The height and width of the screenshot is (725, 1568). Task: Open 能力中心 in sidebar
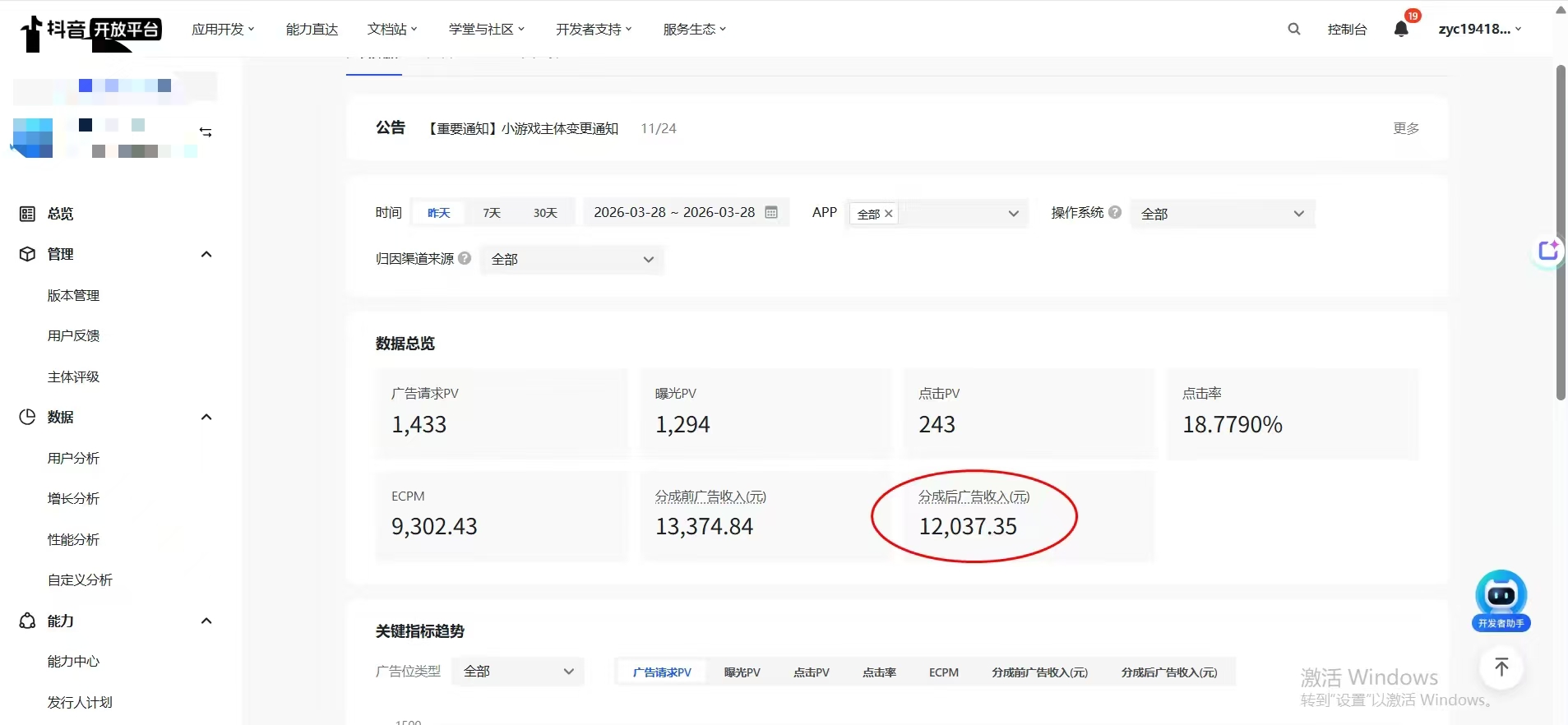73,661
